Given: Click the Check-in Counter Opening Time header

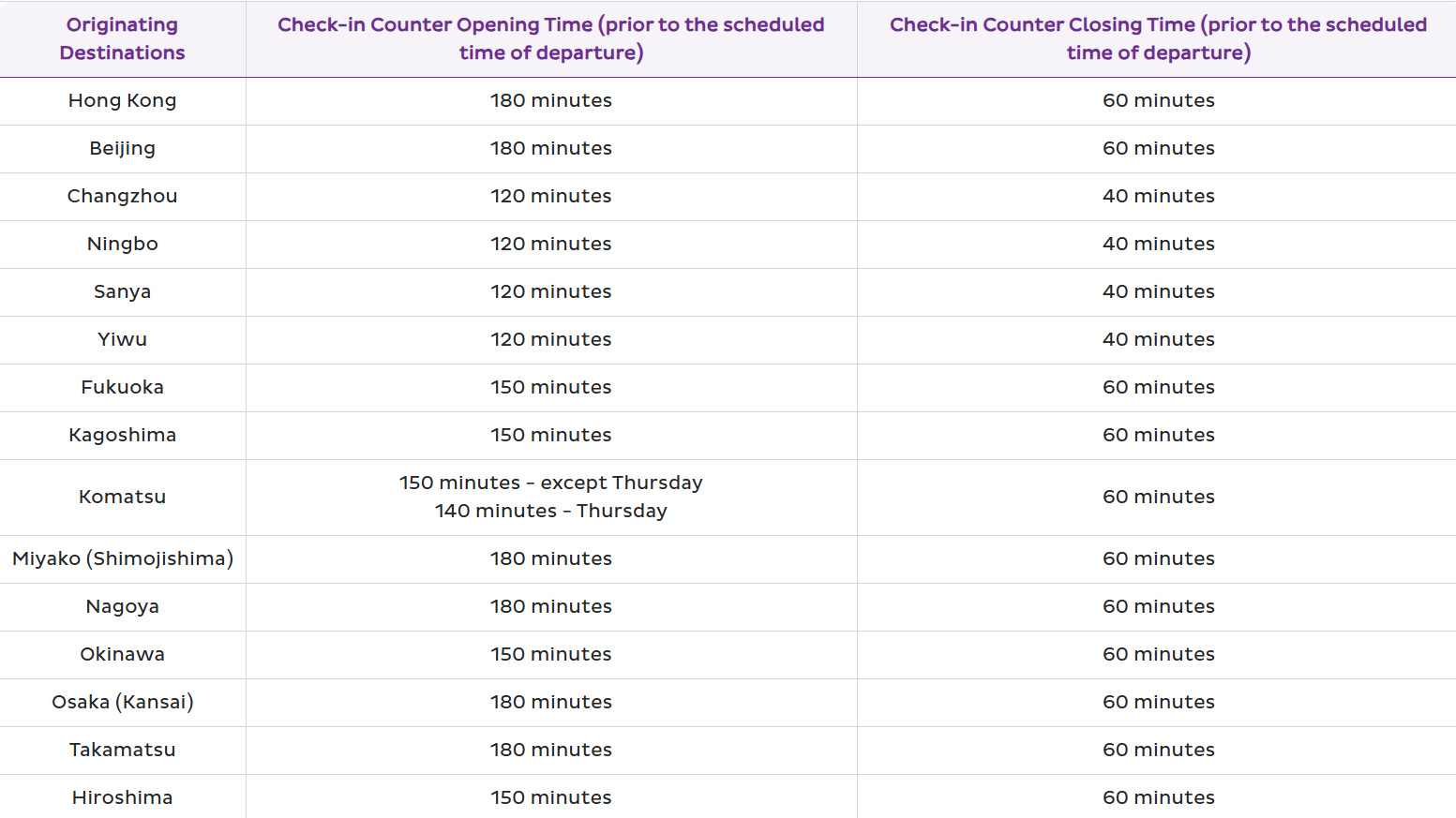Looking at the screenshot, I should pyautogui.click(x=550, y=38).
